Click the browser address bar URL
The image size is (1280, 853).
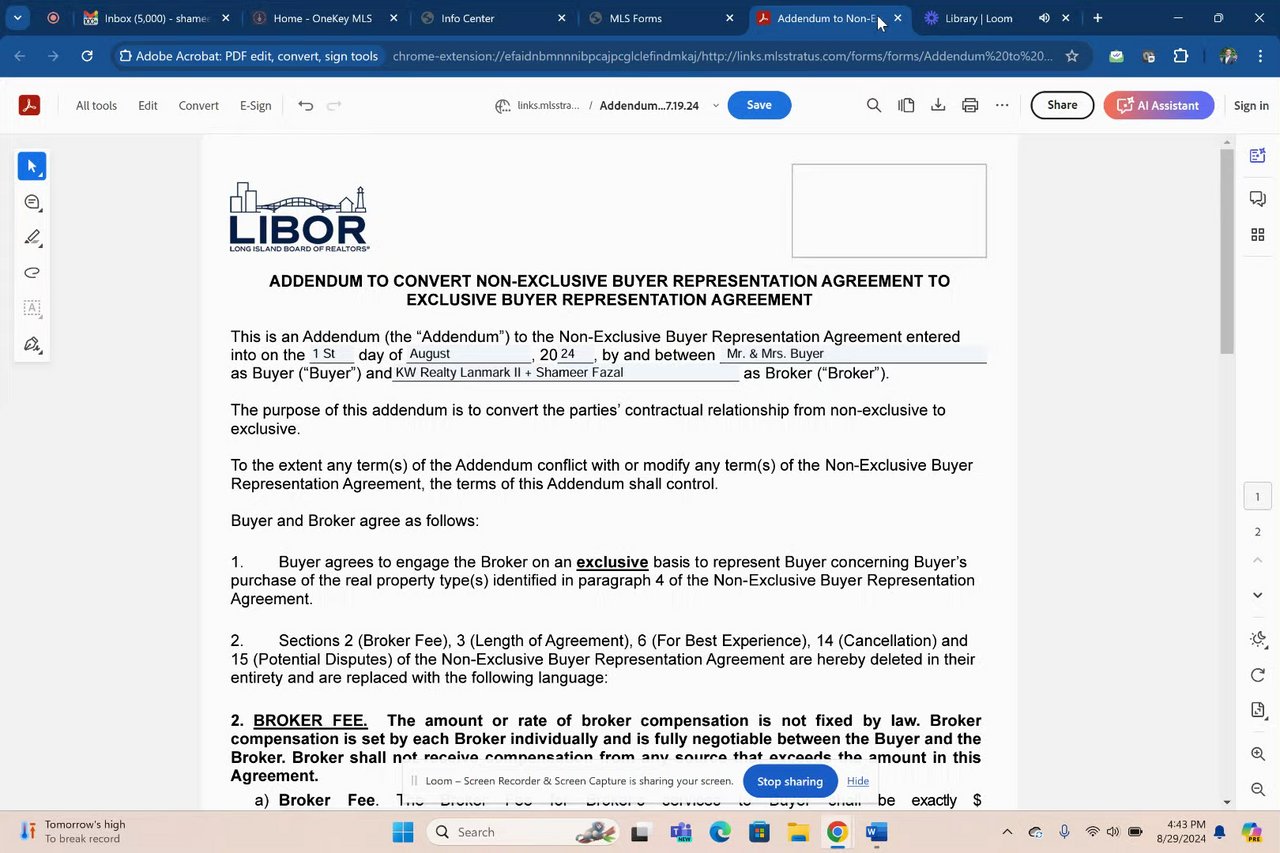click(722, 56)
